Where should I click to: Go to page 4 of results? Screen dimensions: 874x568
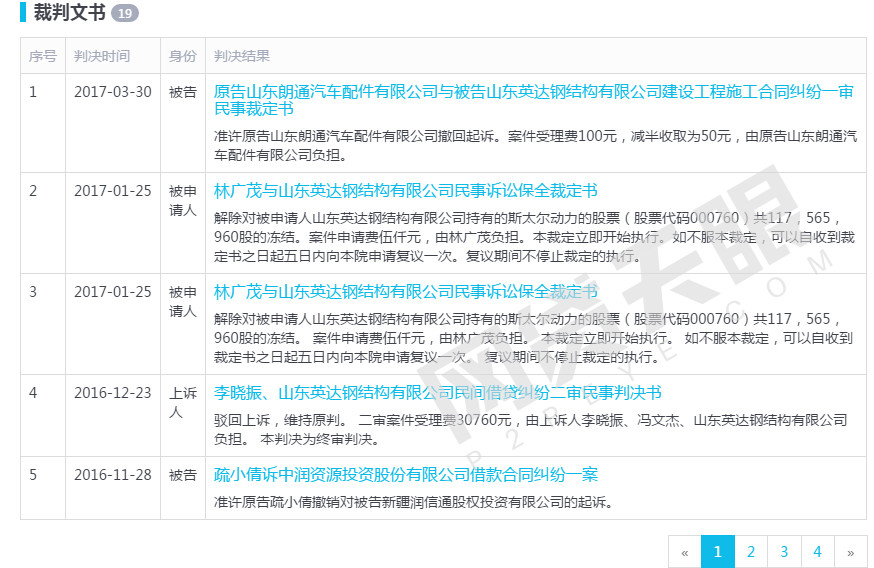point(817,552)
